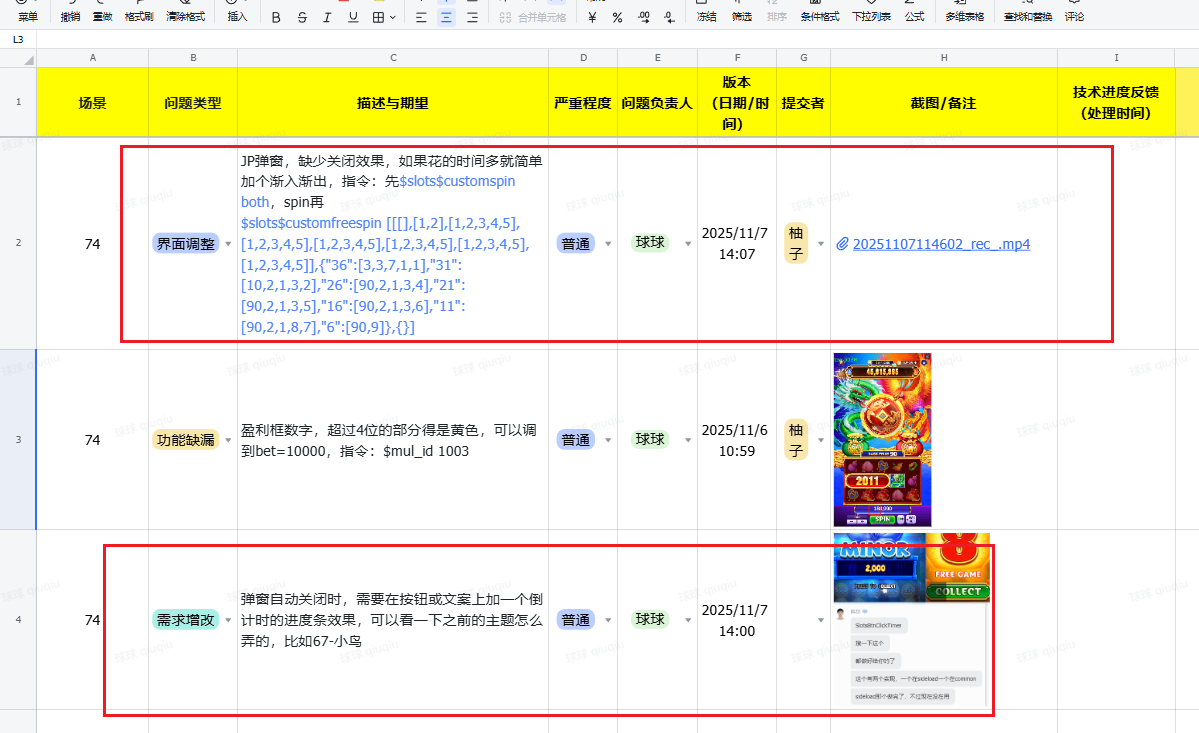Toggle italic text formatting
The height and width of the screenshot is (733, 1199).
[x=327, y=17]
